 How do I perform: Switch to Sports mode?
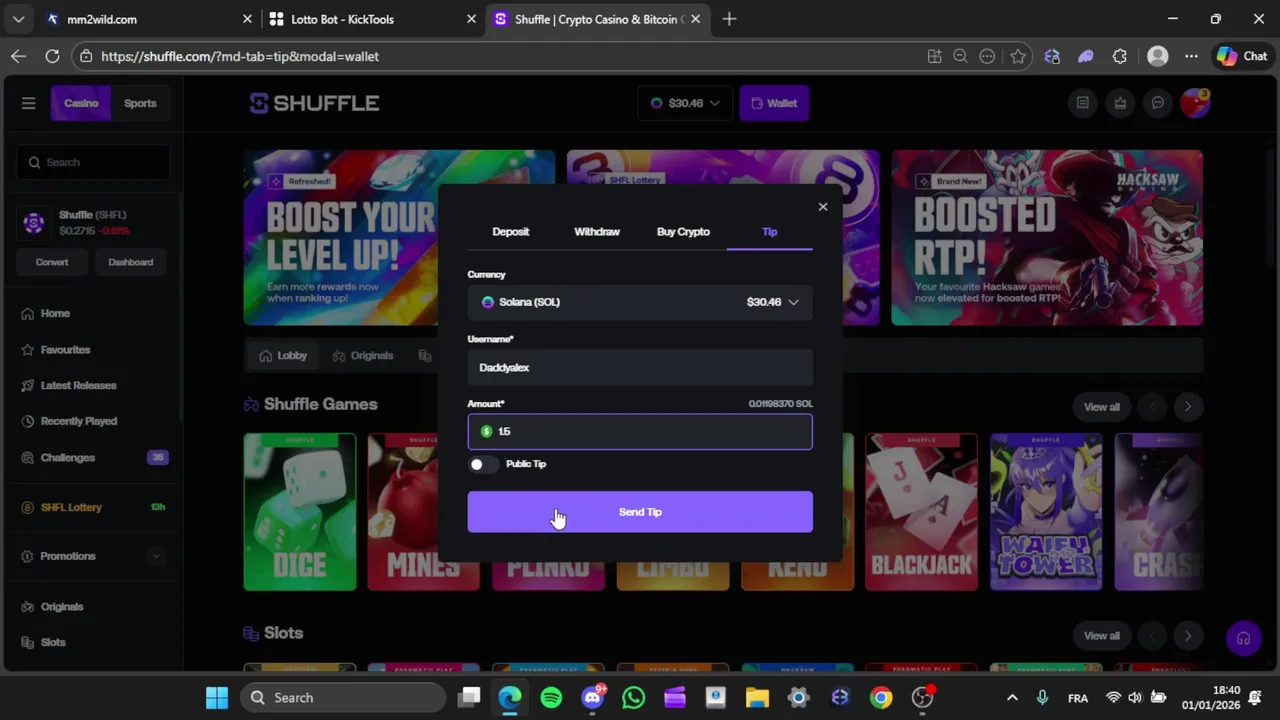pyautogui.click(x=140, y=103)
